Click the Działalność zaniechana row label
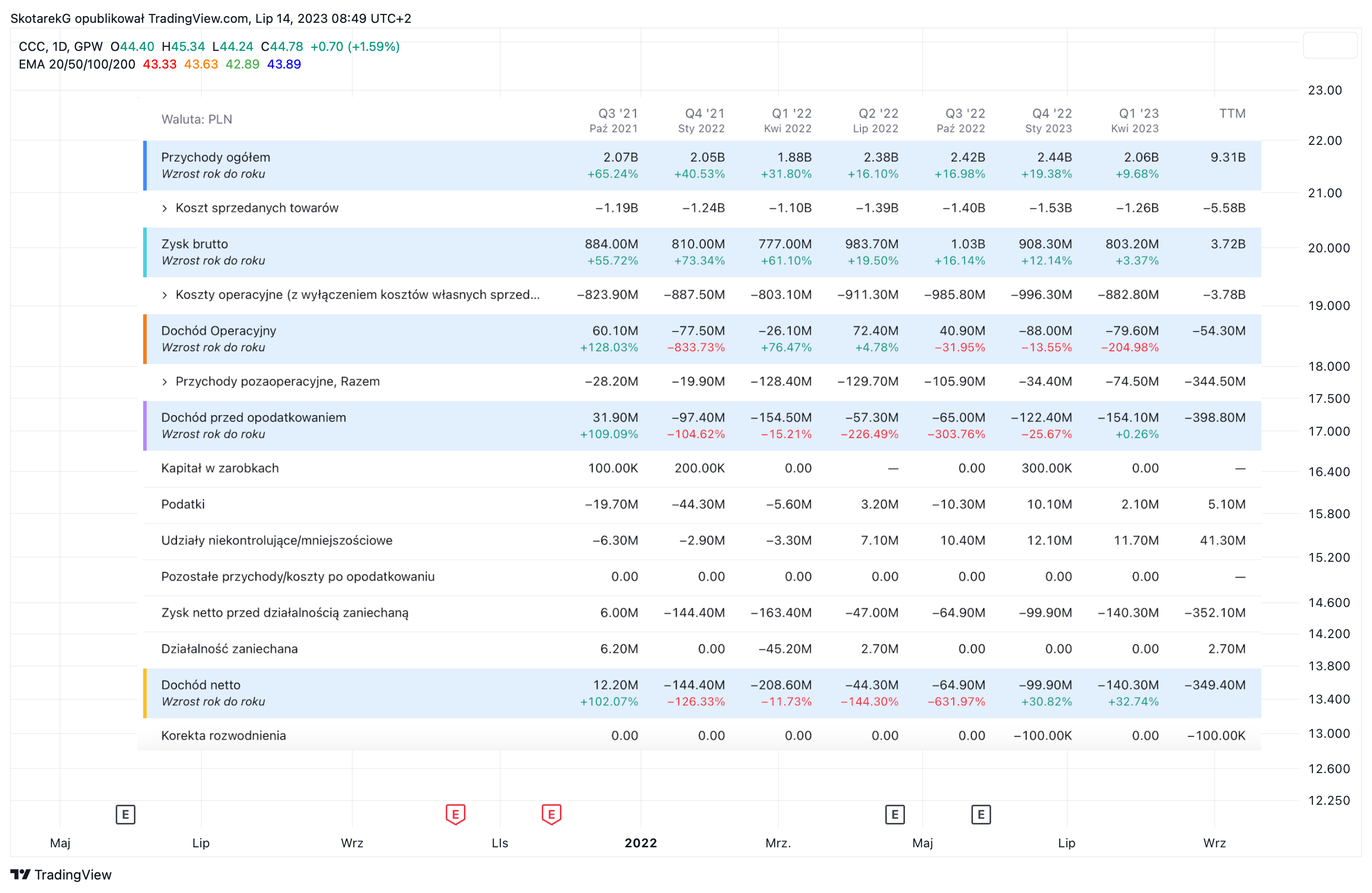Screen dimensions: 1372x893 pyautogui.click(x=229, y=649)
